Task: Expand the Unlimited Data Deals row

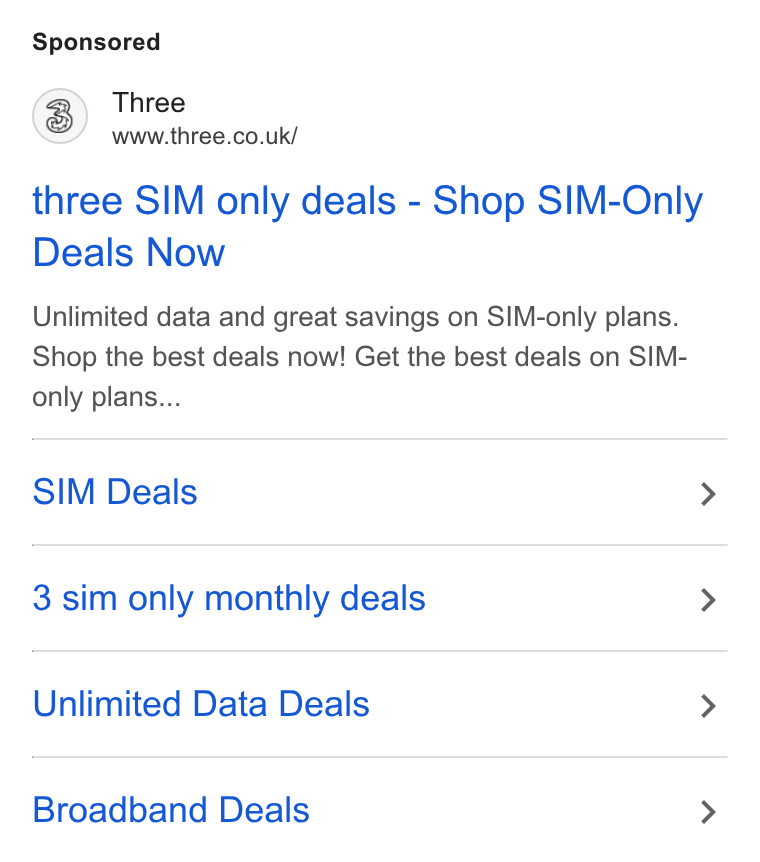Action: pos(379,704)
